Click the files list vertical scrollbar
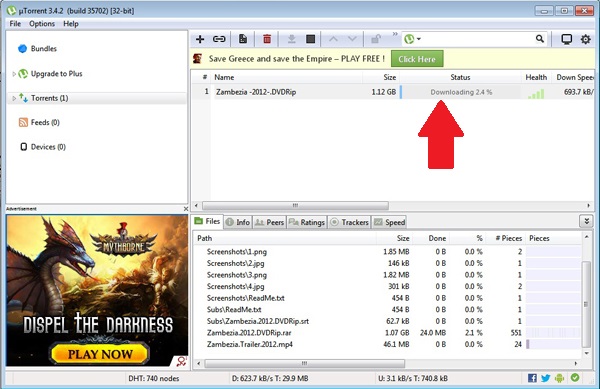 click(586, 304)
